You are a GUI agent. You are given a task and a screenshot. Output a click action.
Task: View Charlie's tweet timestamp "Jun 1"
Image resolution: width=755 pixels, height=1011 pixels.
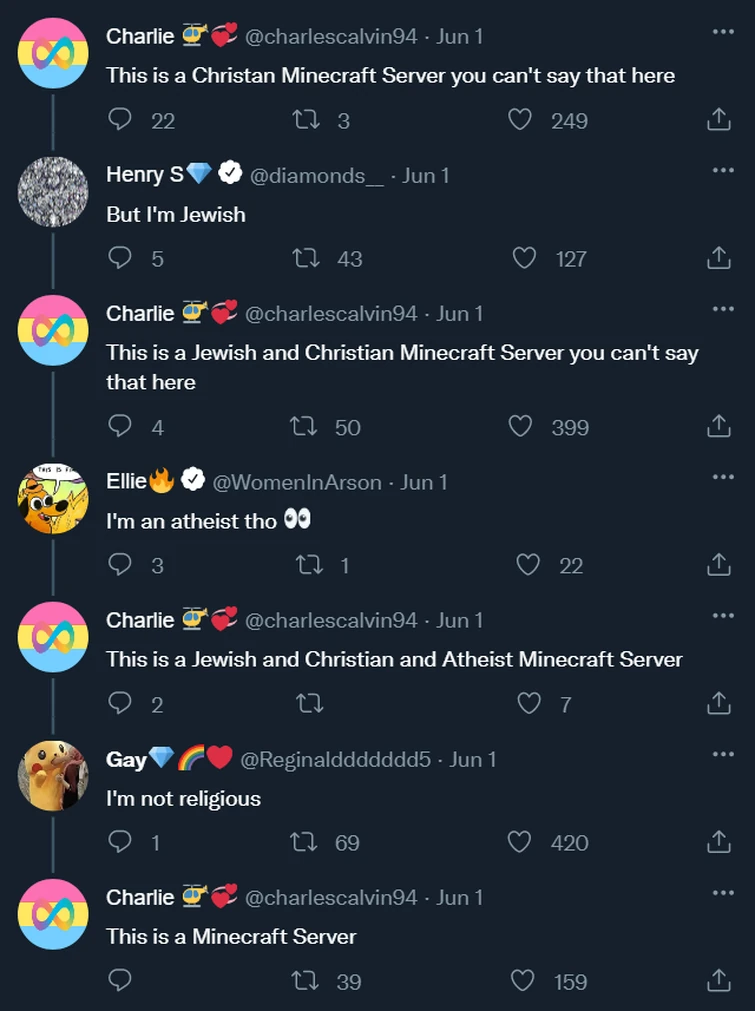click(x=460, y=36)
